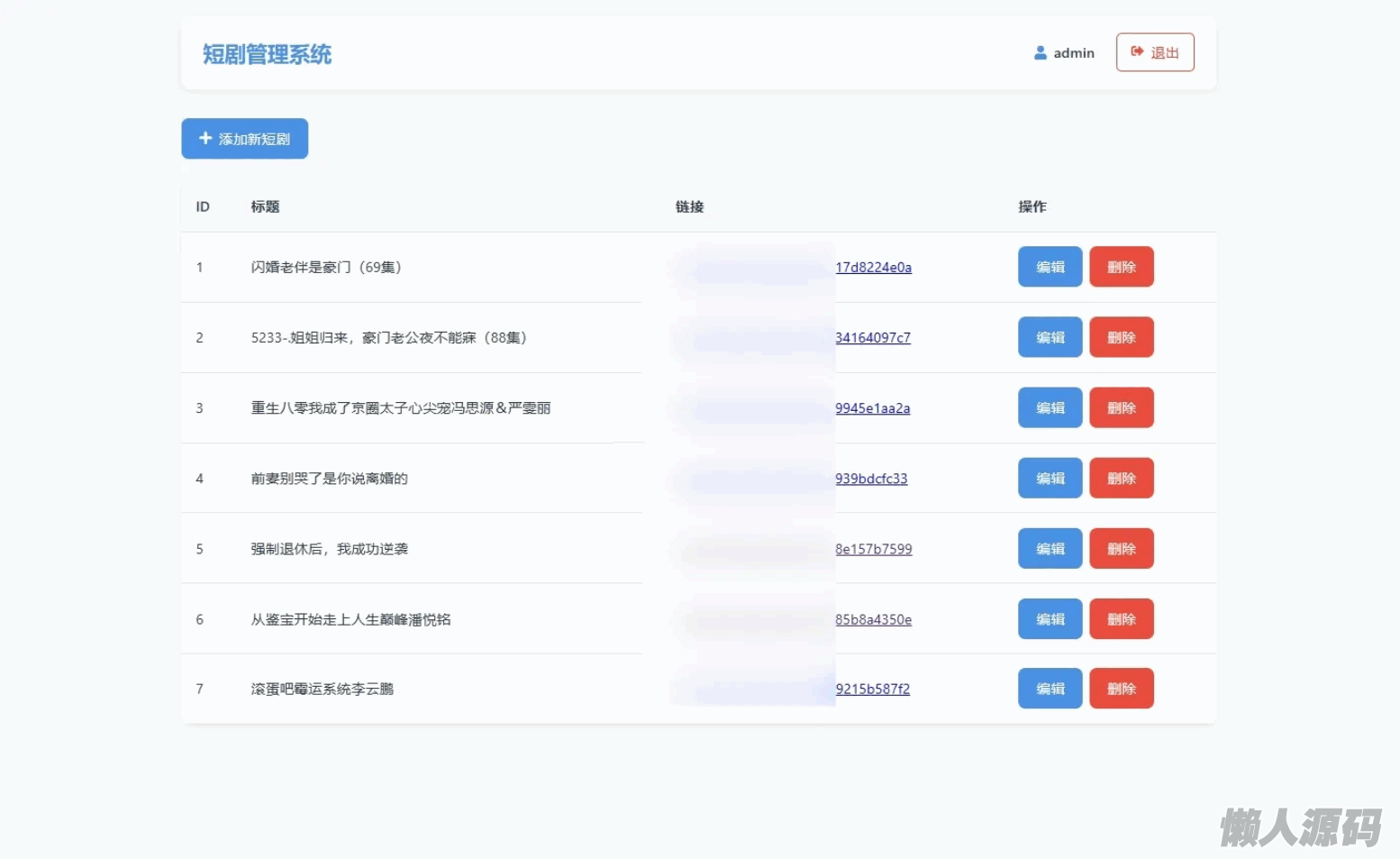The image size is (1400, 859).
Task: Delete the drama 强制退休后,我成功逆袭
Action: (1121, 548)
